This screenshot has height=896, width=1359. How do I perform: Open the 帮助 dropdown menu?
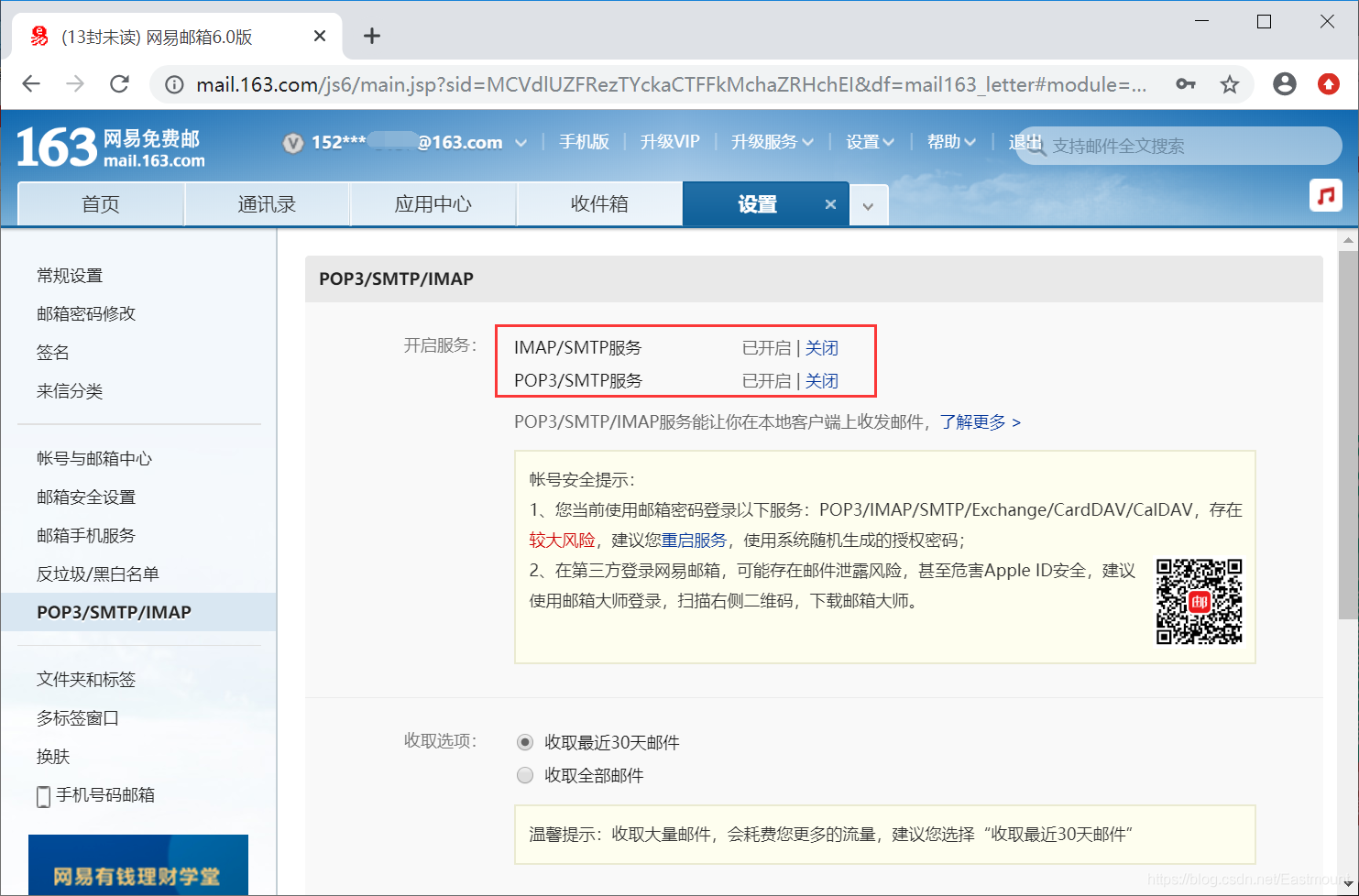[x=951, y=142]
